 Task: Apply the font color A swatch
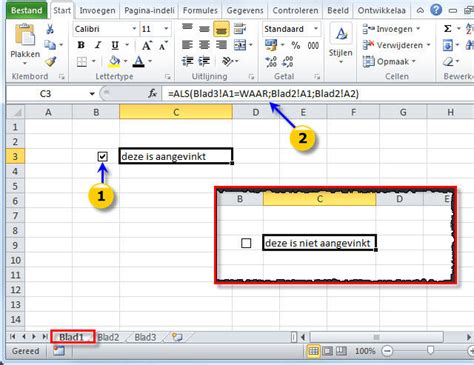[139, 61]
